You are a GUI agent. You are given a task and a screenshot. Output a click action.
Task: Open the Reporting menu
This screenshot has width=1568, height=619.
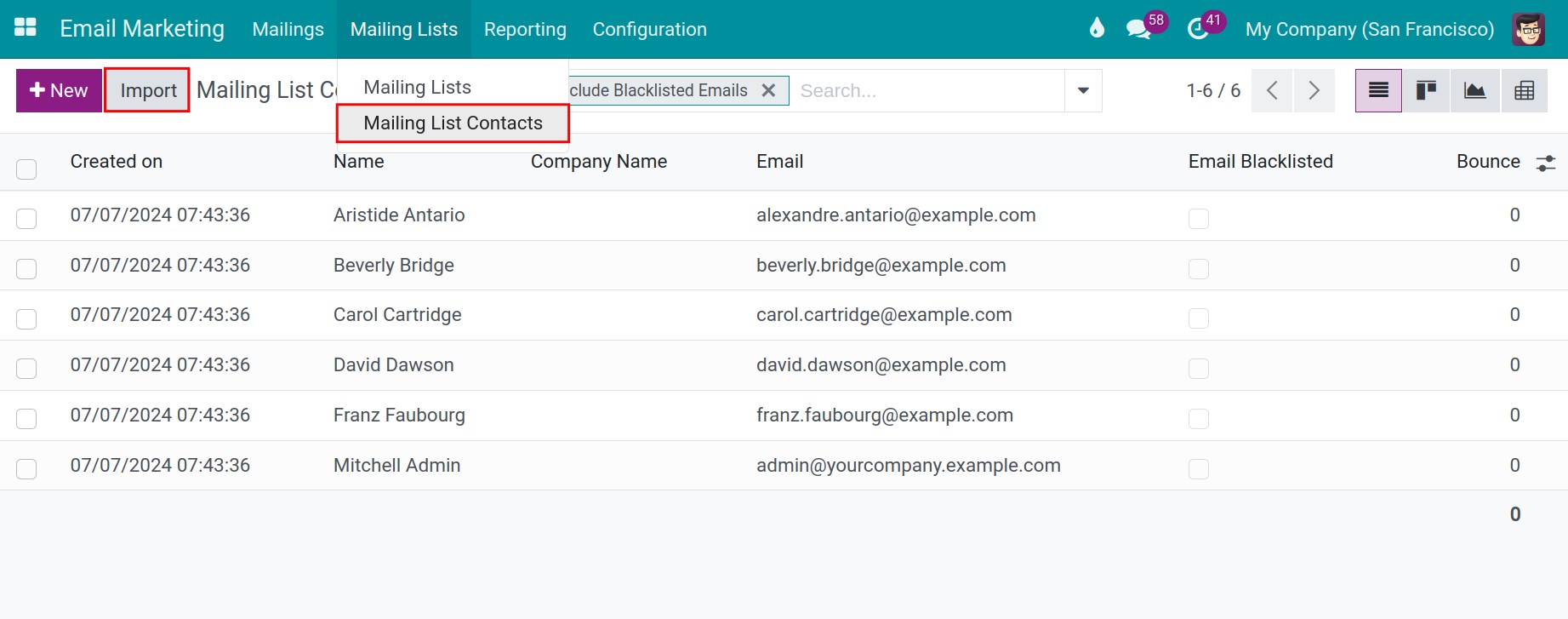pyautogui.click(x=525, y=29)
